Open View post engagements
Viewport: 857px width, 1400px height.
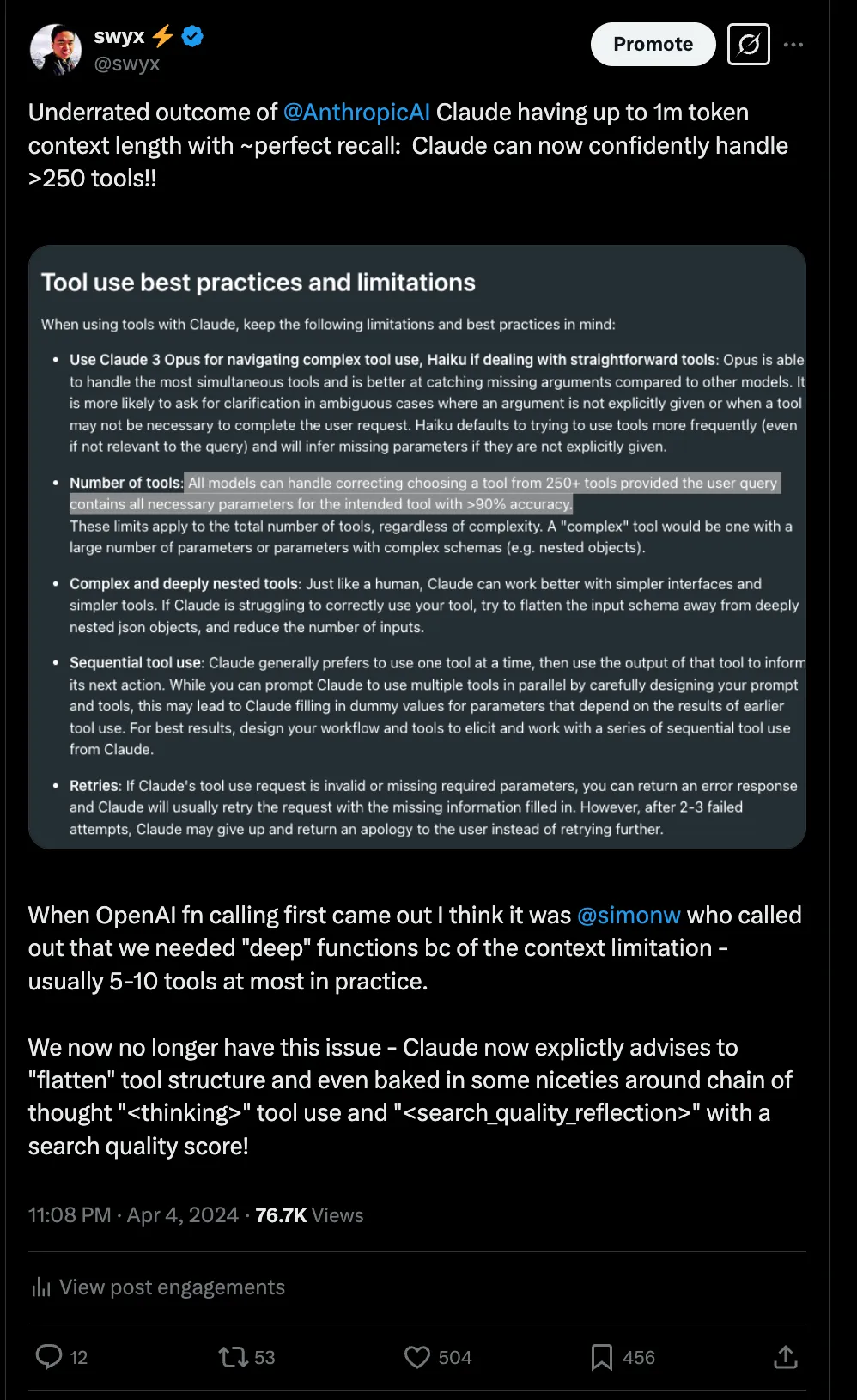172,1287
